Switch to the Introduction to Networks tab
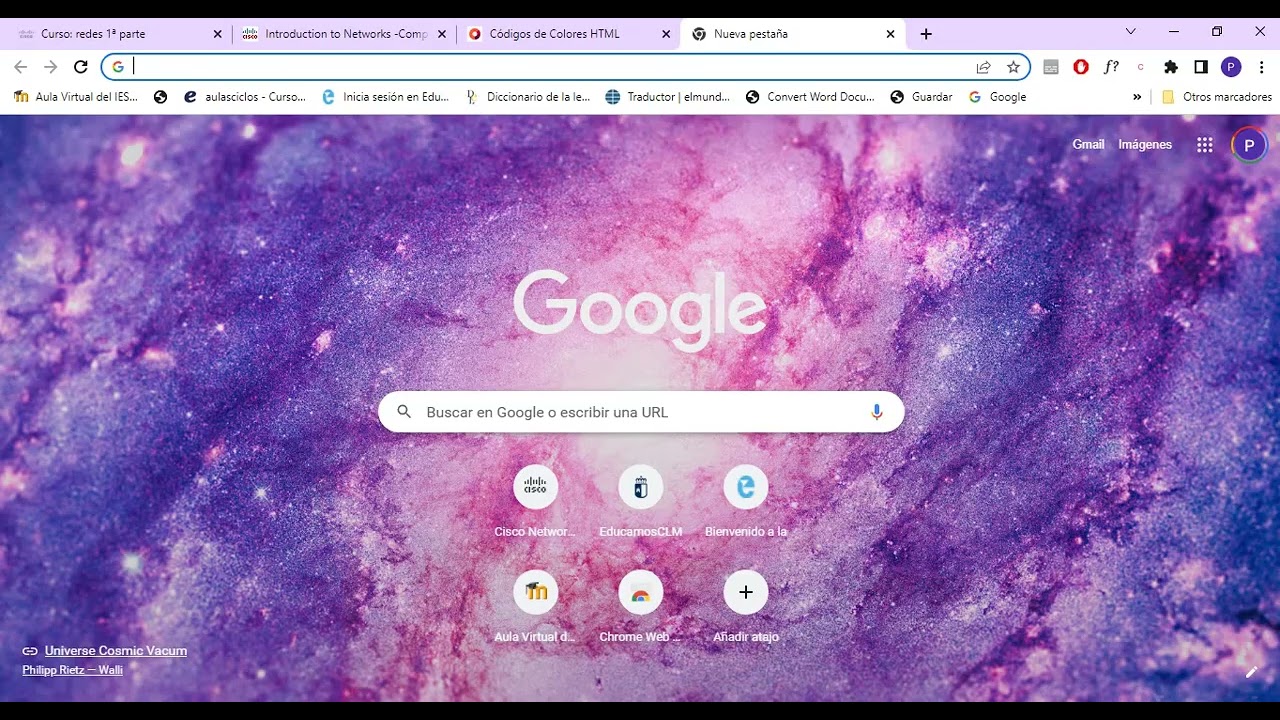This screenshot has height=720, width=1280. point(344,34)
